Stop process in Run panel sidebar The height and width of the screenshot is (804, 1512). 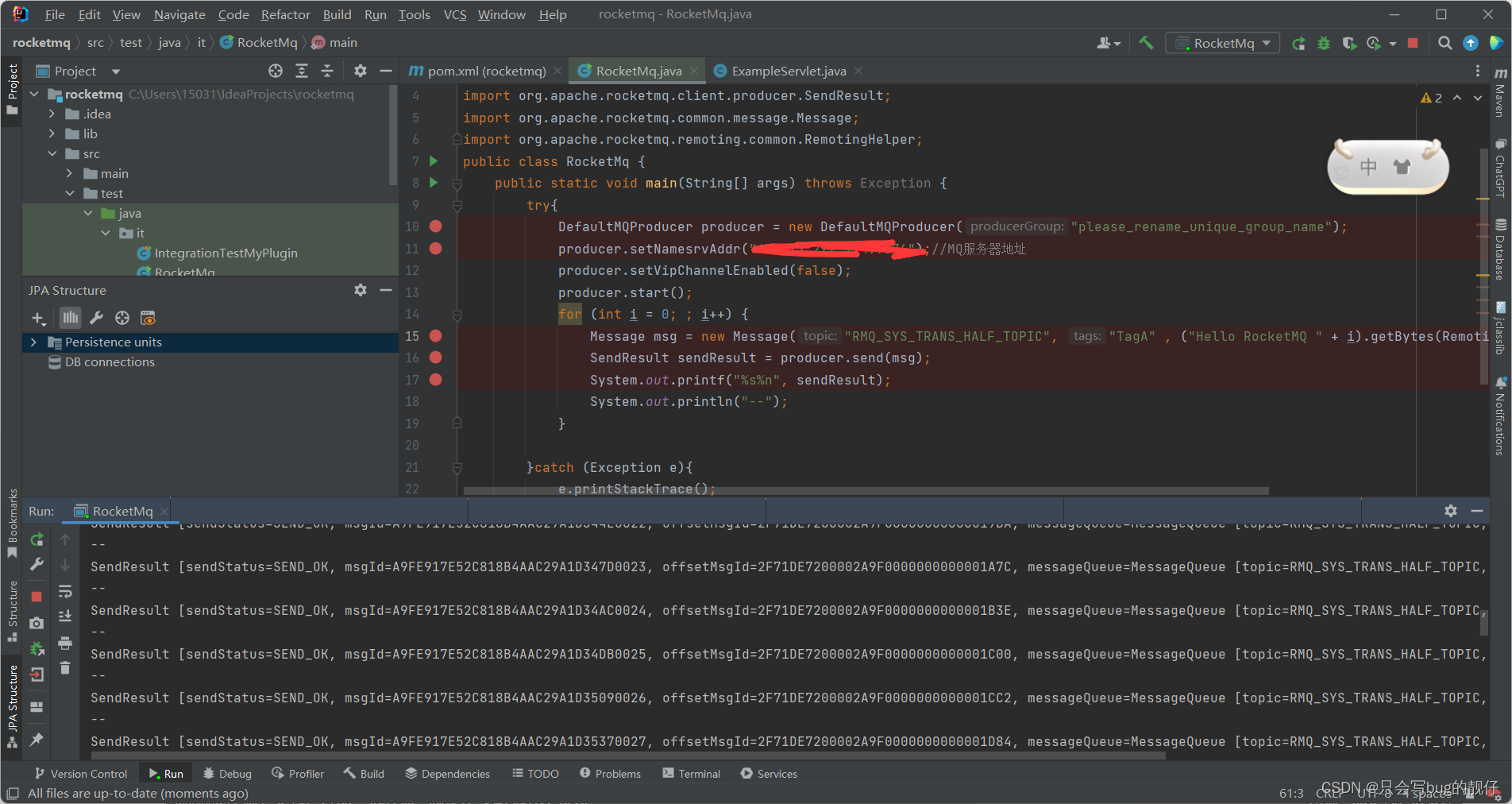pos(37,596)
